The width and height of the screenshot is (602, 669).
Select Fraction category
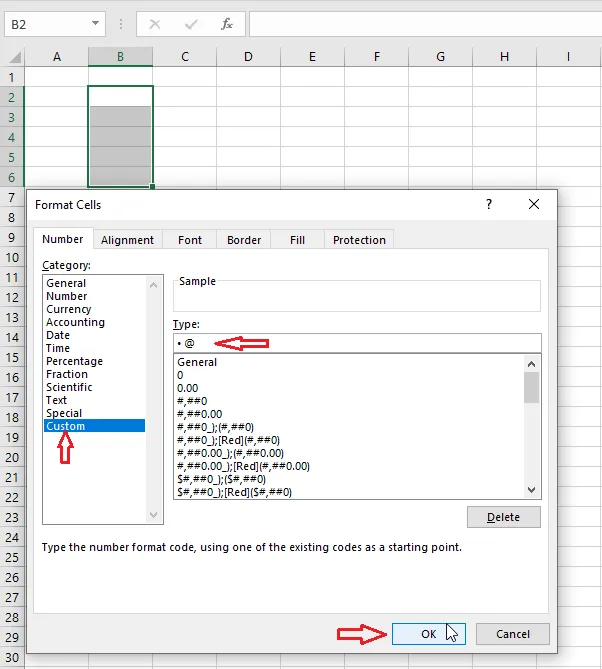(67, 374)
